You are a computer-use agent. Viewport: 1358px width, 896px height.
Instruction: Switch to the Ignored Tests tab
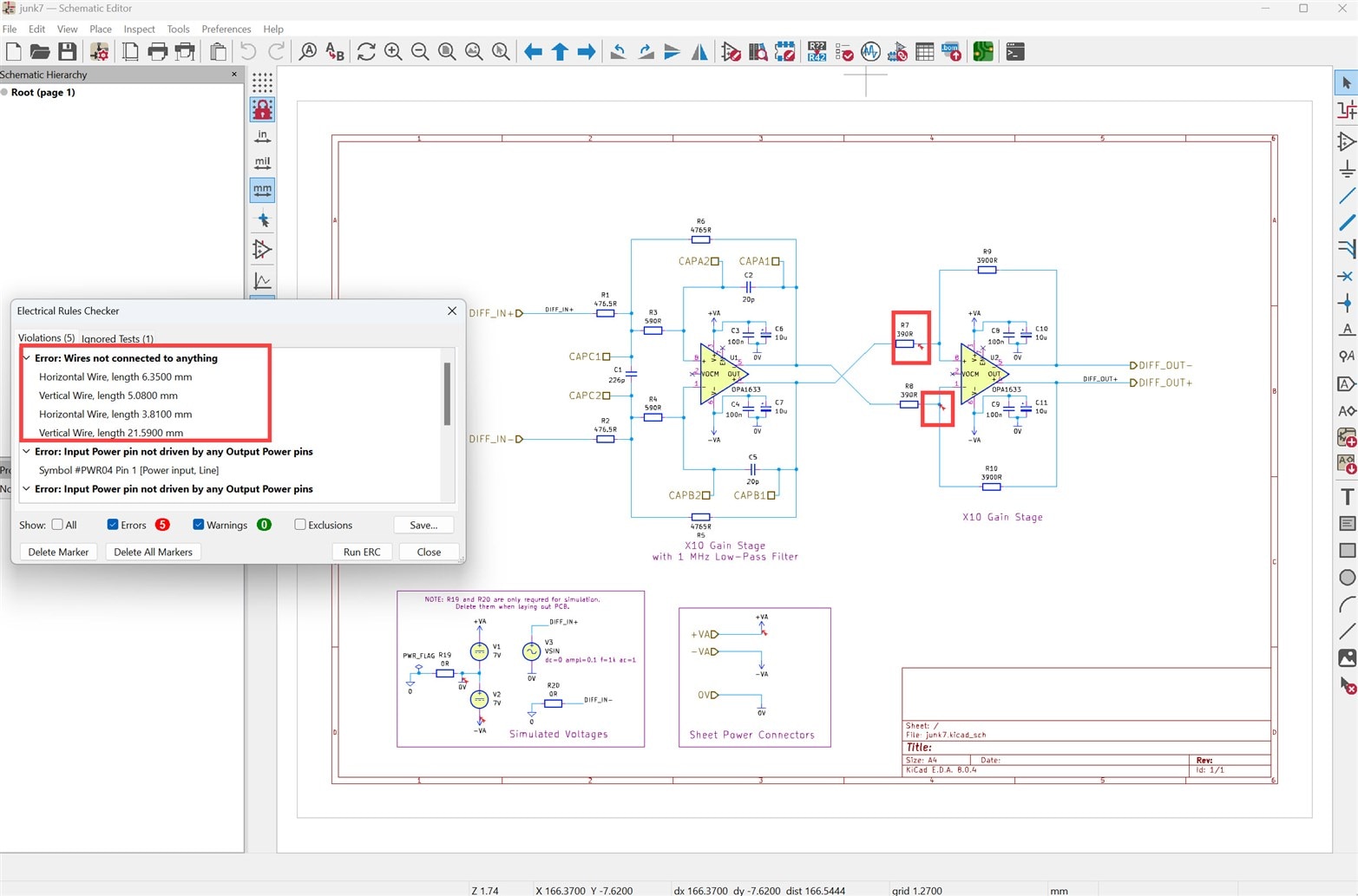click(x=117, y=339)
